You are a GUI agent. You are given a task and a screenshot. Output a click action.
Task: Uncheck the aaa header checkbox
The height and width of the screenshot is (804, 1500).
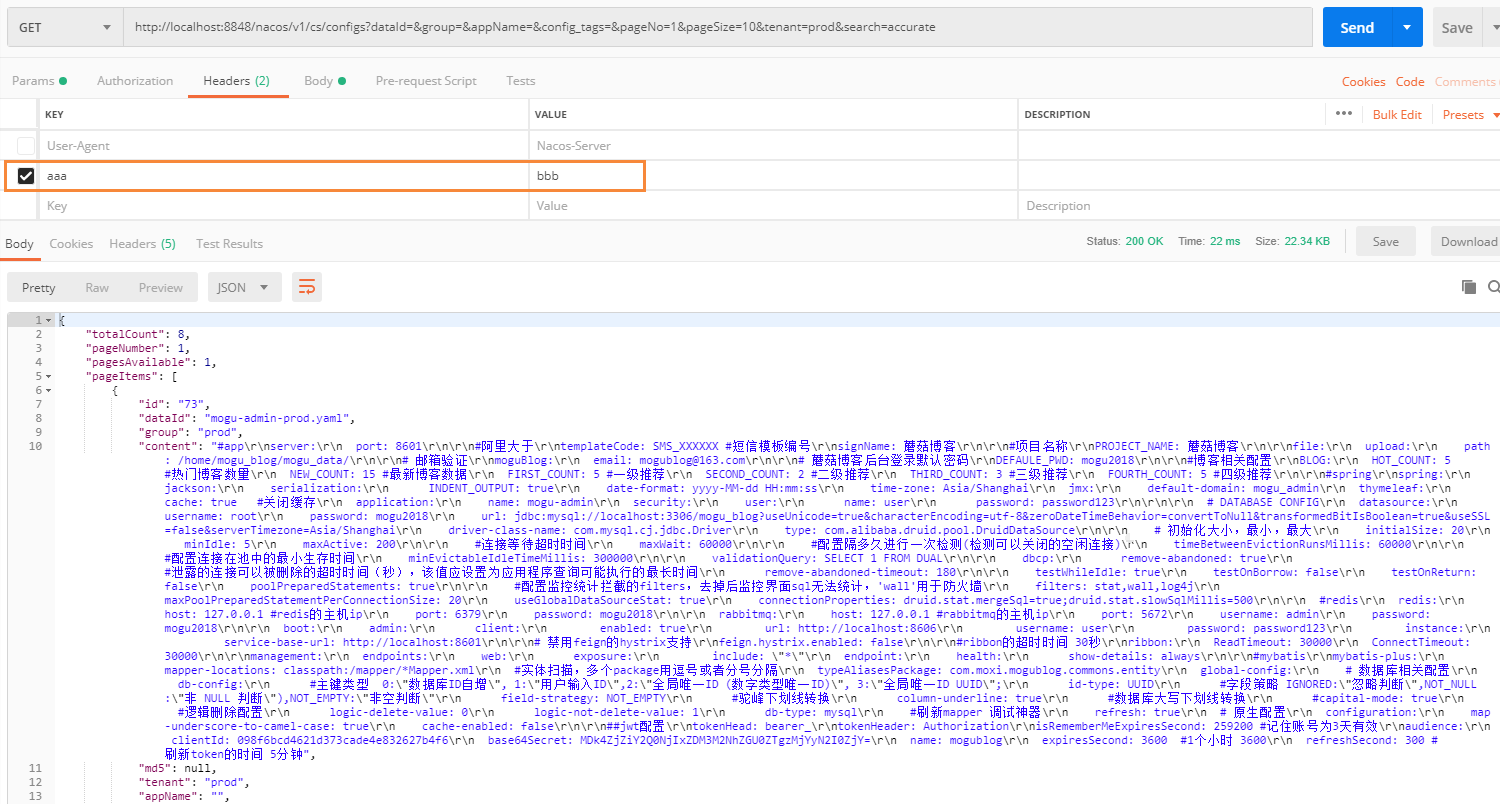click(x=26, y=176)
